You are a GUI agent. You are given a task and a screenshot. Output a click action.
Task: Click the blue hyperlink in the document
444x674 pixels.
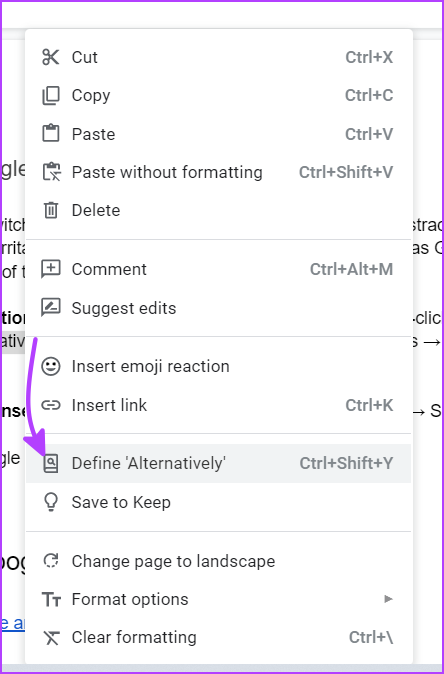(13, 623)
